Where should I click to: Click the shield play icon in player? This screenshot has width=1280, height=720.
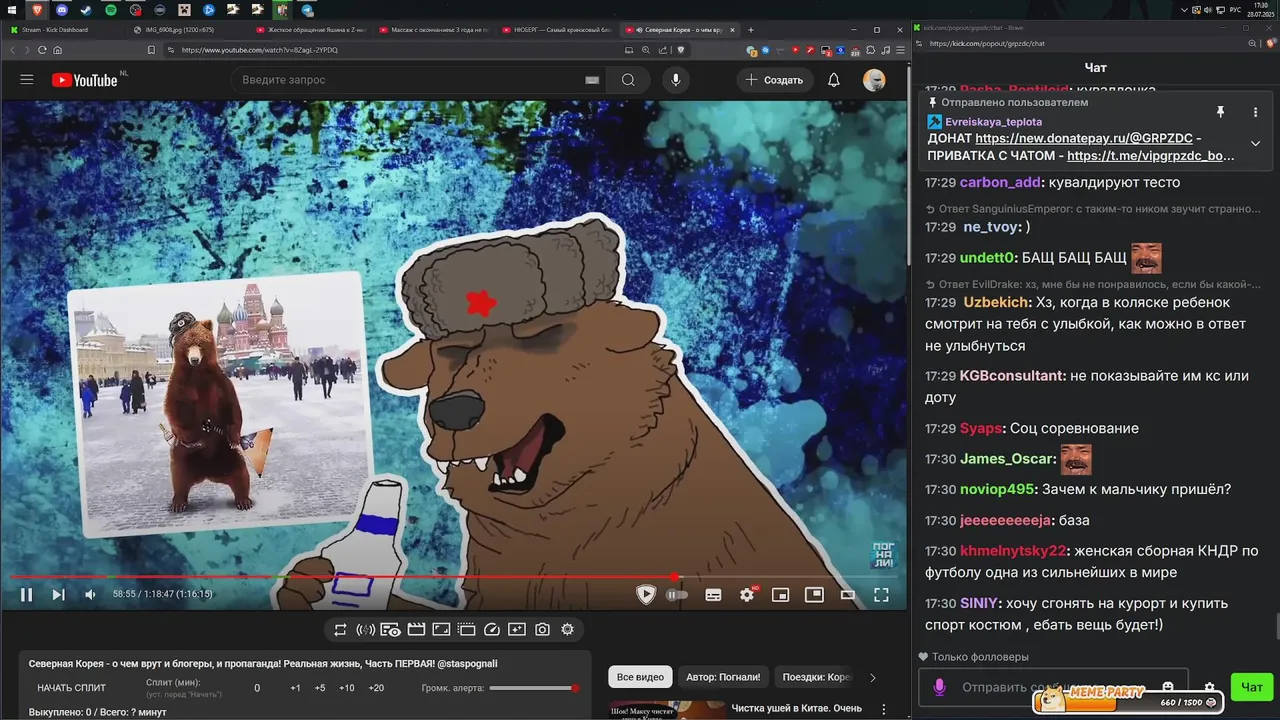[x=646, y=594]
